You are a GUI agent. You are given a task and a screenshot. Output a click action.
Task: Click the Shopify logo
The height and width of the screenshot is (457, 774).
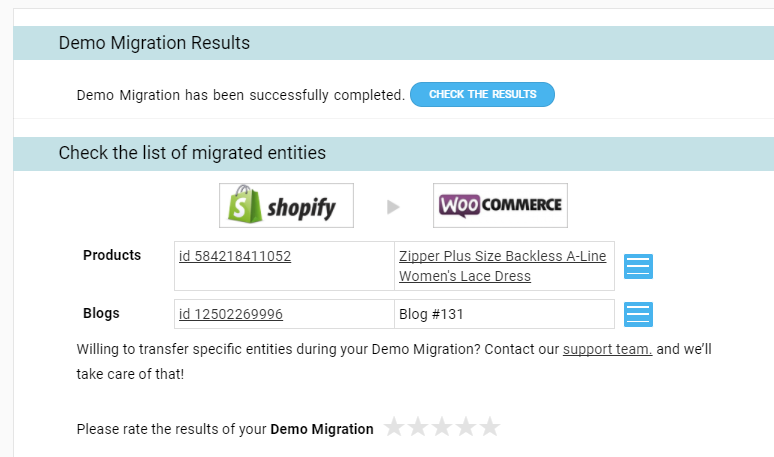pyautogui.click(x=286, y=205)
